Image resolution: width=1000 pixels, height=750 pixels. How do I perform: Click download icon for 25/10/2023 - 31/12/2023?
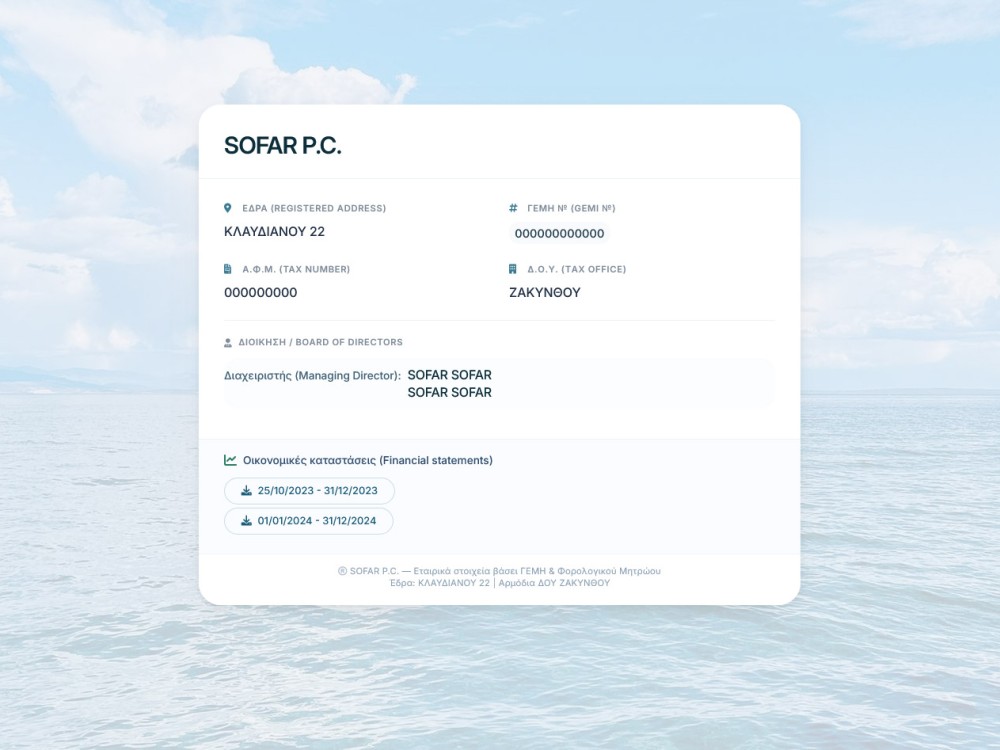tap(246, 490)
